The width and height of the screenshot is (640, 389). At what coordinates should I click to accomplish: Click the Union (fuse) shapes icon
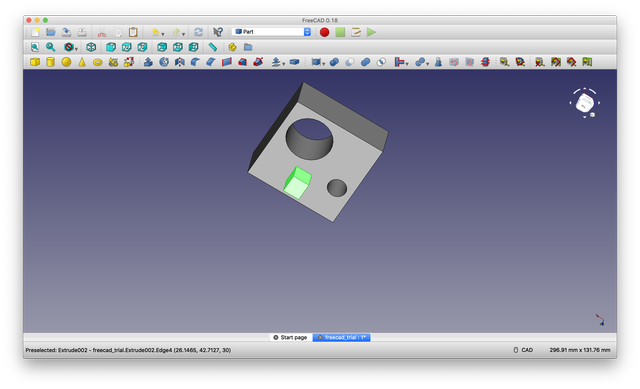(x=366, y=62)
